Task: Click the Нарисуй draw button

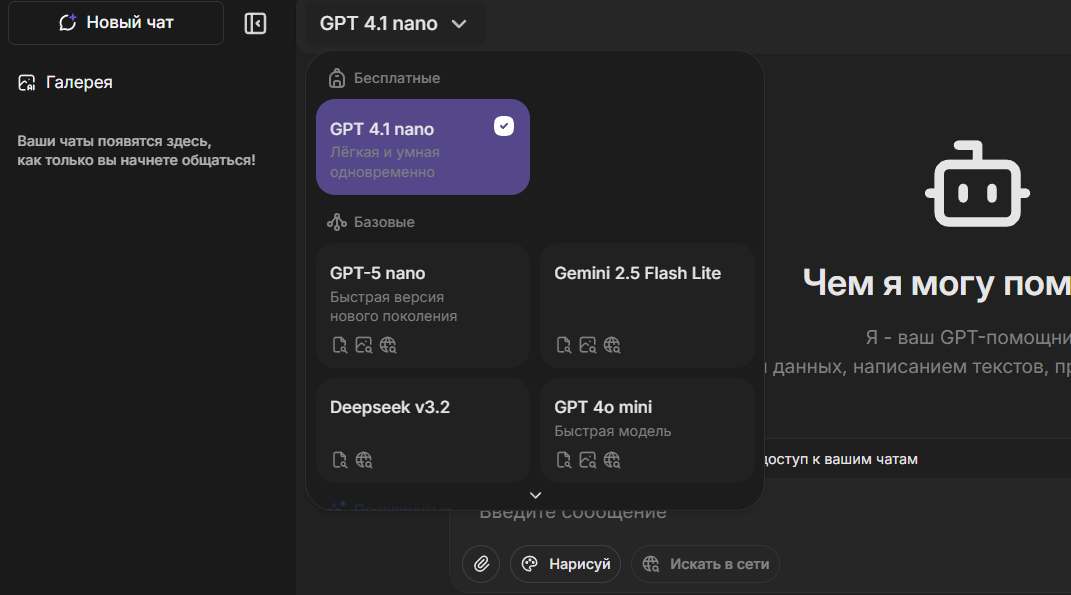Action: tap(566, 564)
